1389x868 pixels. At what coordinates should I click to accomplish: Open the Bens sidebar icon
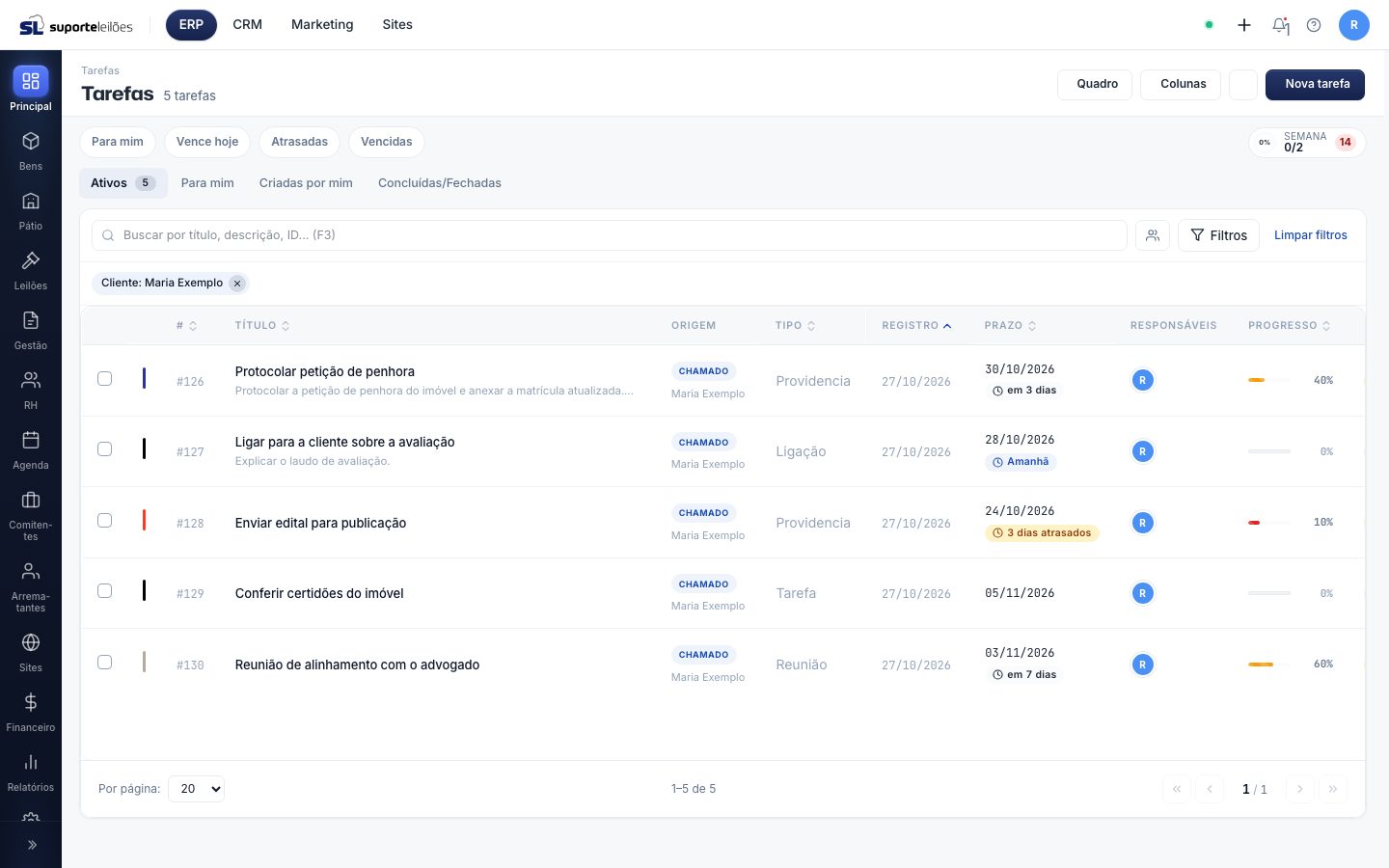point(31,142)
